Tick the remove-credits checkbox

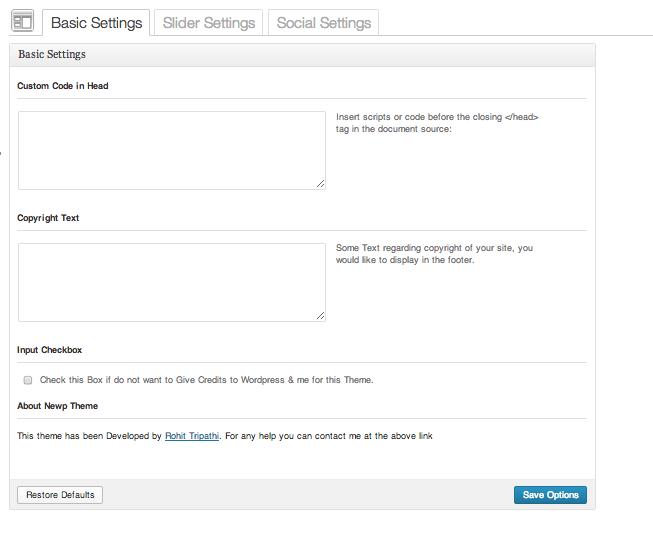click(x=28, y=380)
